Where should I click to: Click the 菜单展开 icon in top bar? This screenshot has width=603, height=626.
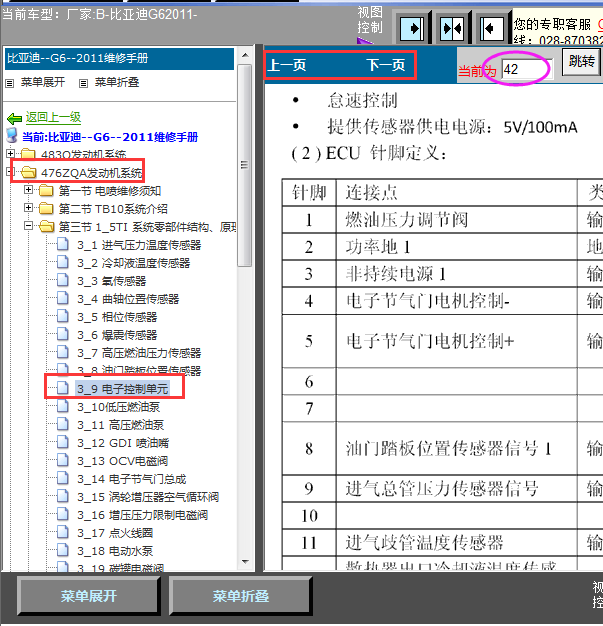pos(10,83)
